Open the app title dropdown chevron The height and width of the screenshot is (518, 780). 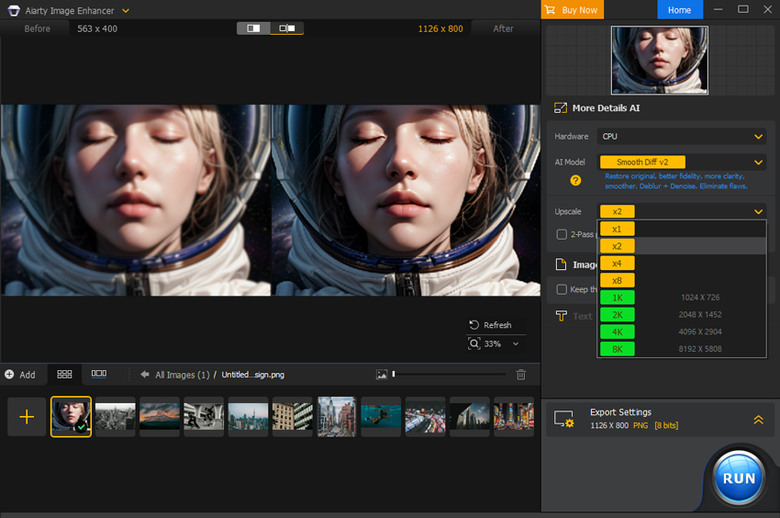click(x=126, y=10)
